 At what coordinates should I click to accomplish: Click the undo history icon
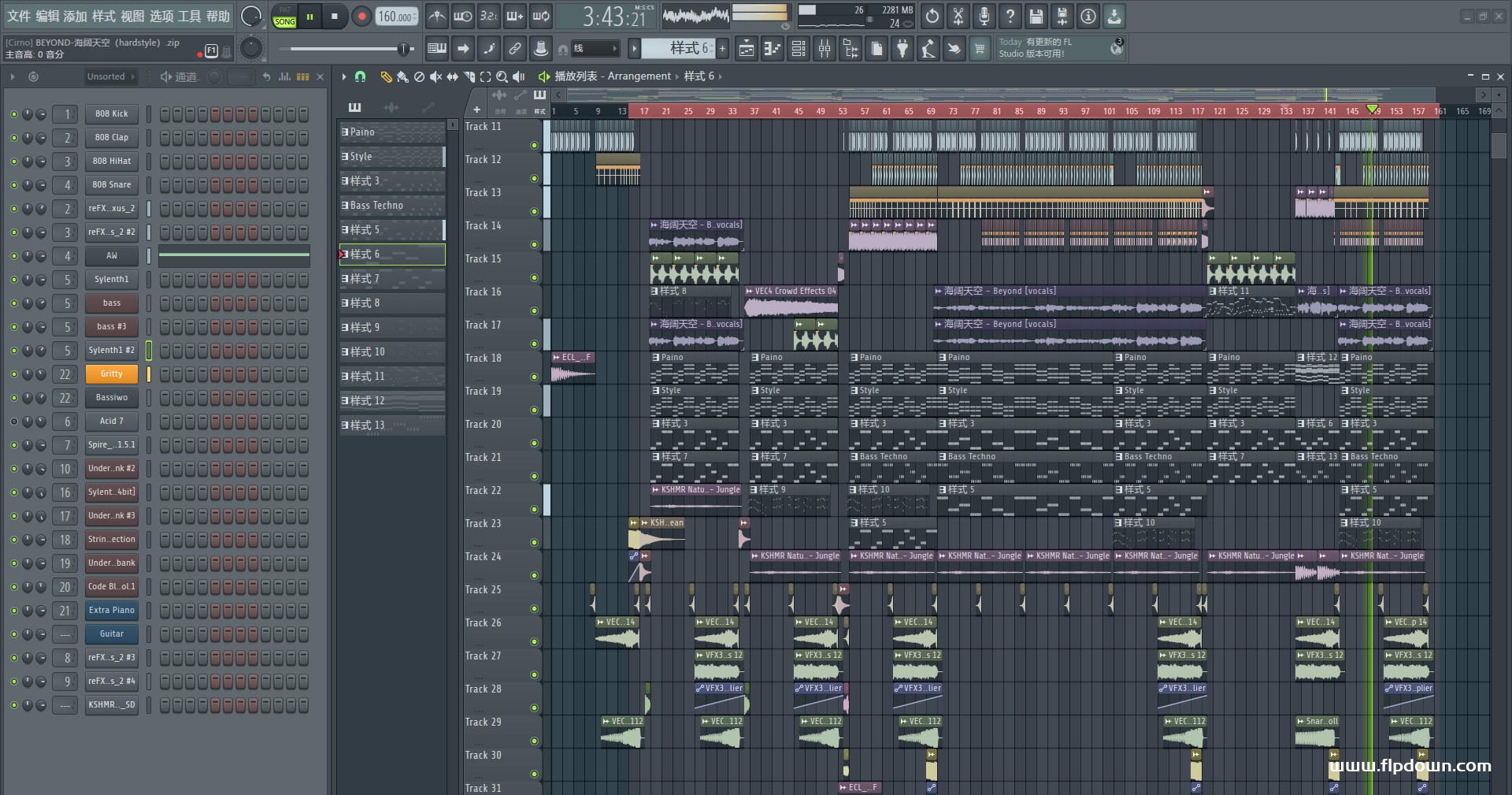(x=932, y=16)
